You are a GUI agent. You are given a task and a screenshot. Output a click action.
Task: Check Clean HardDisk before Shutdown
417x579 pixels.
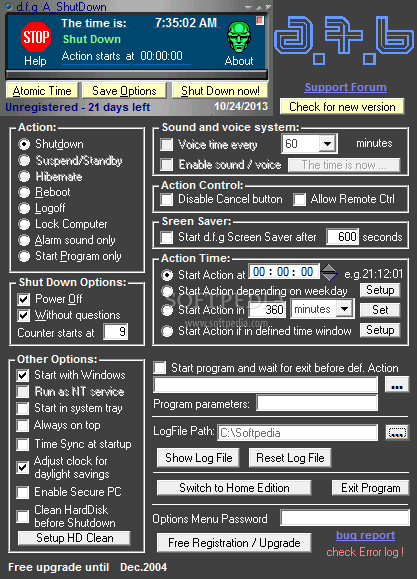pos(23,516)
